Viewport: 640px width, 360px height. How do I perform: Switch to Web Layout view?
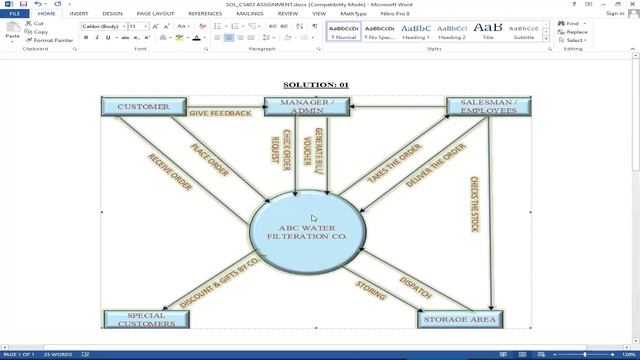(x=541, y=354)
